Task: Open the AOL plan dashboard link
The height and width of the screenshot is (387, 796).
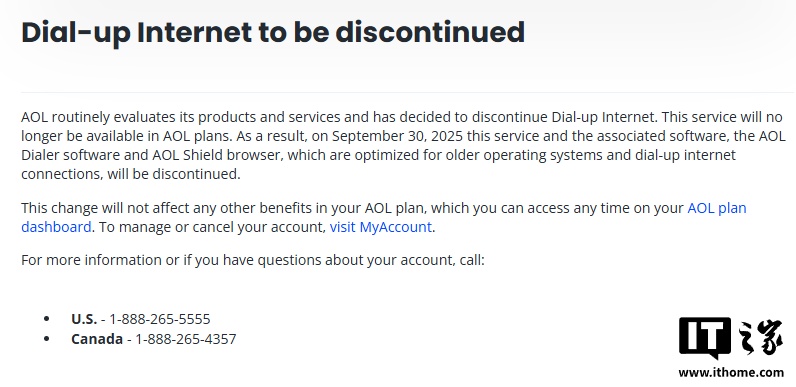Action: pos(716,208)
